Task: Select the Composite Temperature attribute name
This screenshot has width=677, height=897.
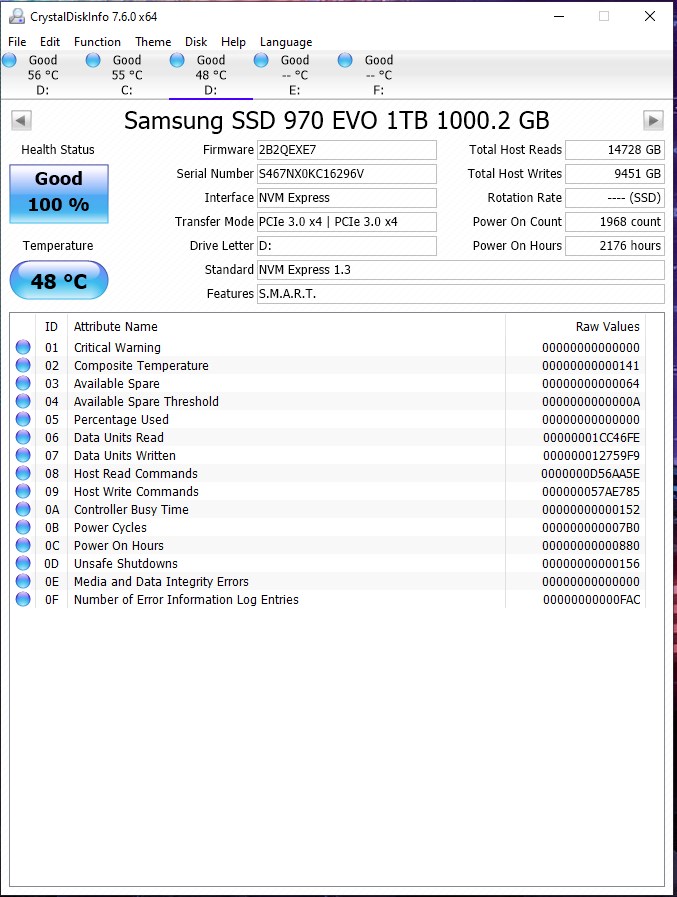Action: click(141, 366)
